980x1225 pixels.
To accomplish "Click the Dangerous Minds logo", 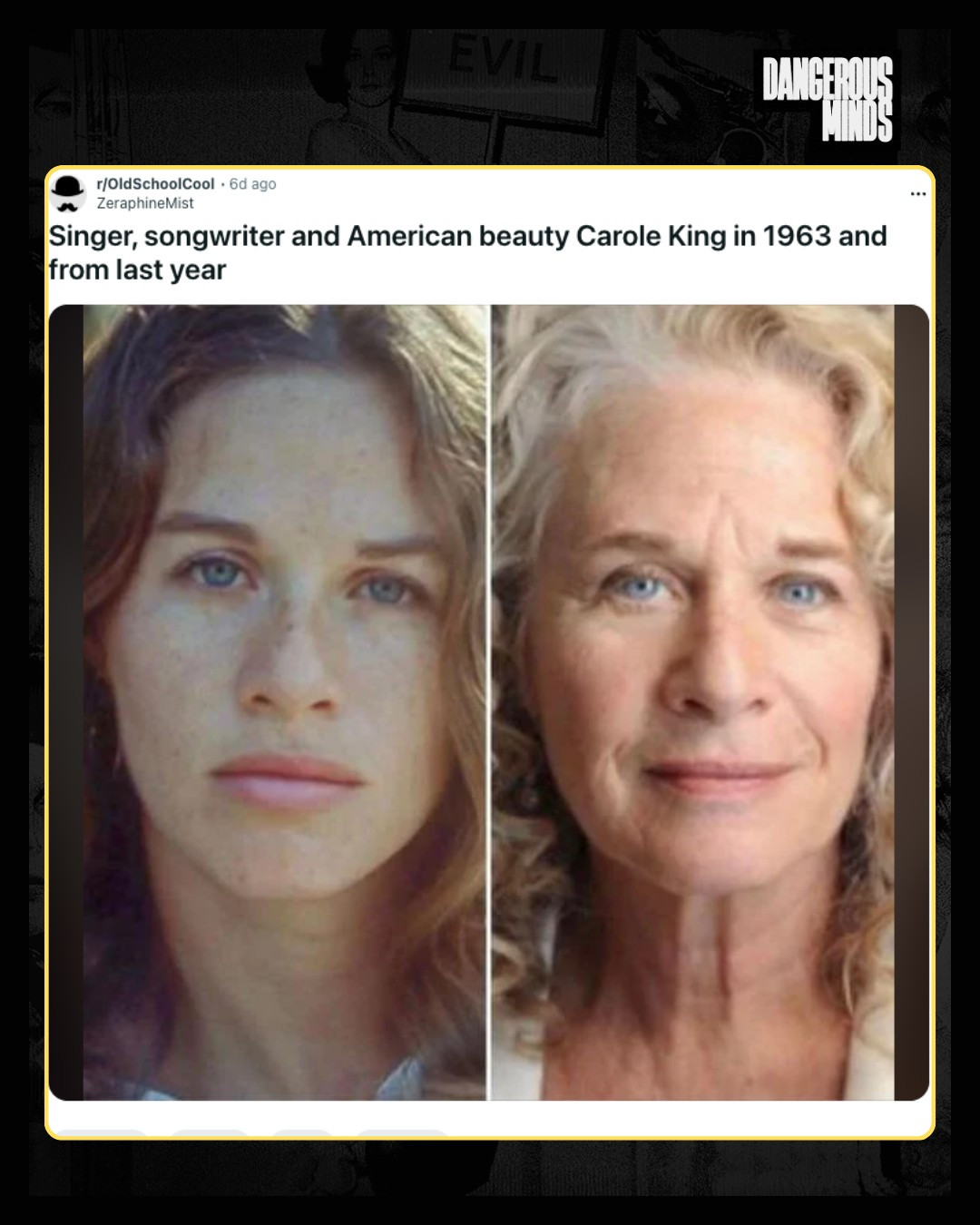I will (827, 99).
